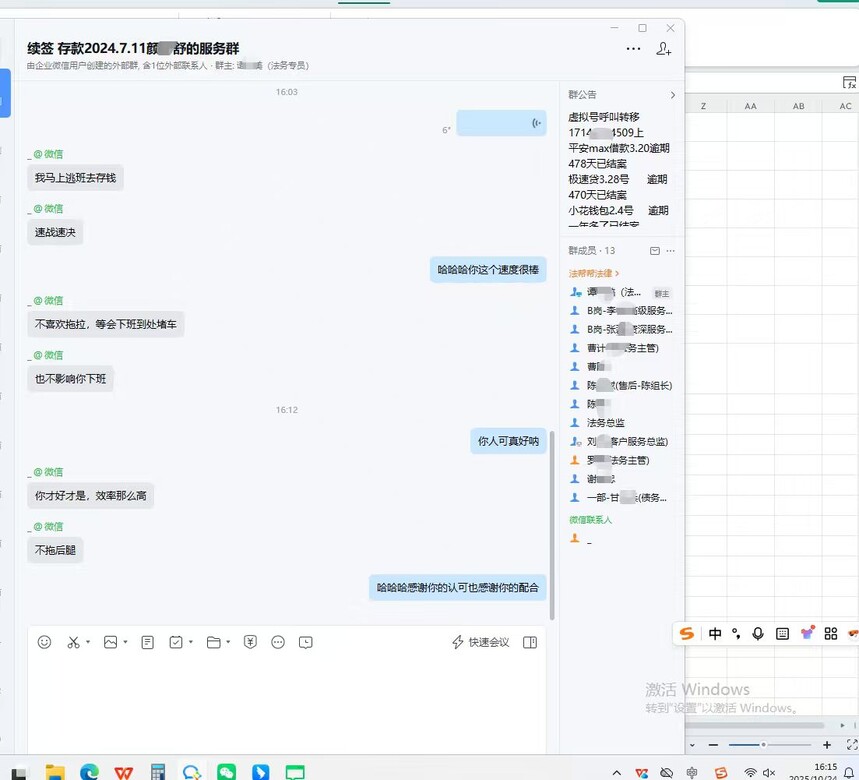Click the group members mail icon
The width and height of the screenshot is (859, 780).
point(655,251)
